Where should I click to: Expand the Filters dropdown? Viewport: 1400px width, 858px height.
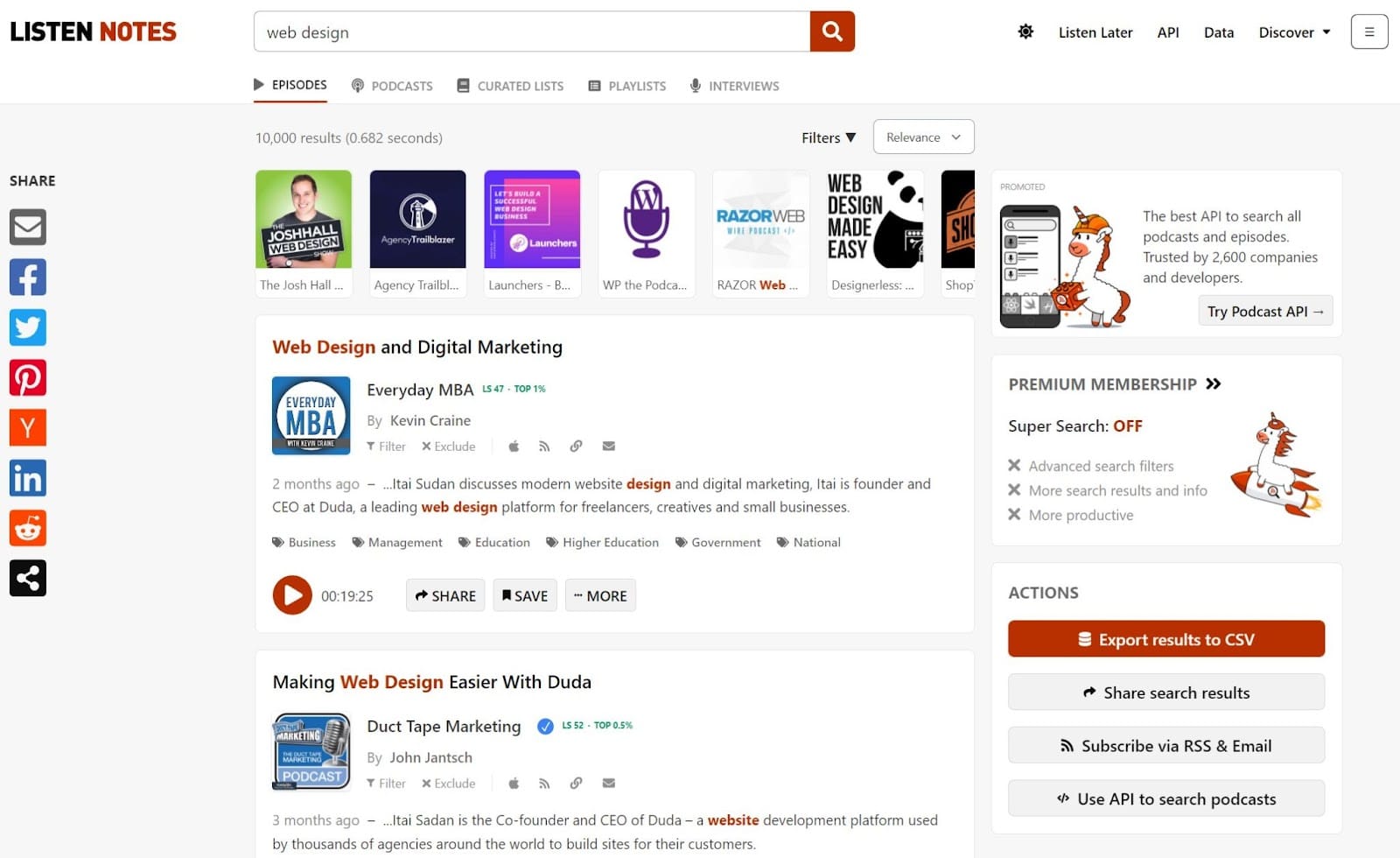828,137
